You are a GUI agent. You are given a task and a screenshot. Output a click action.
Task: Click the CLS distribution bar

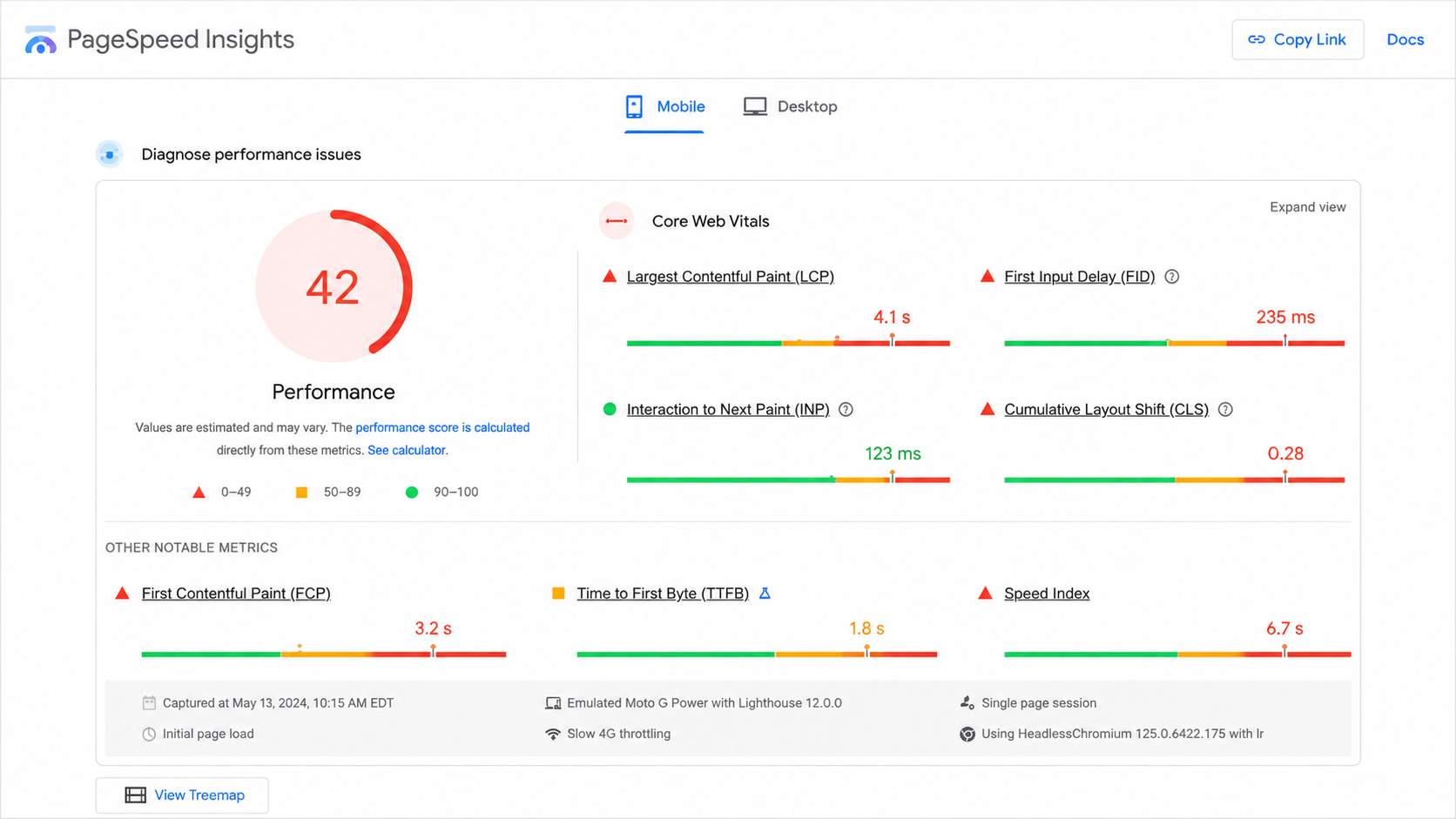(1174, 480)
